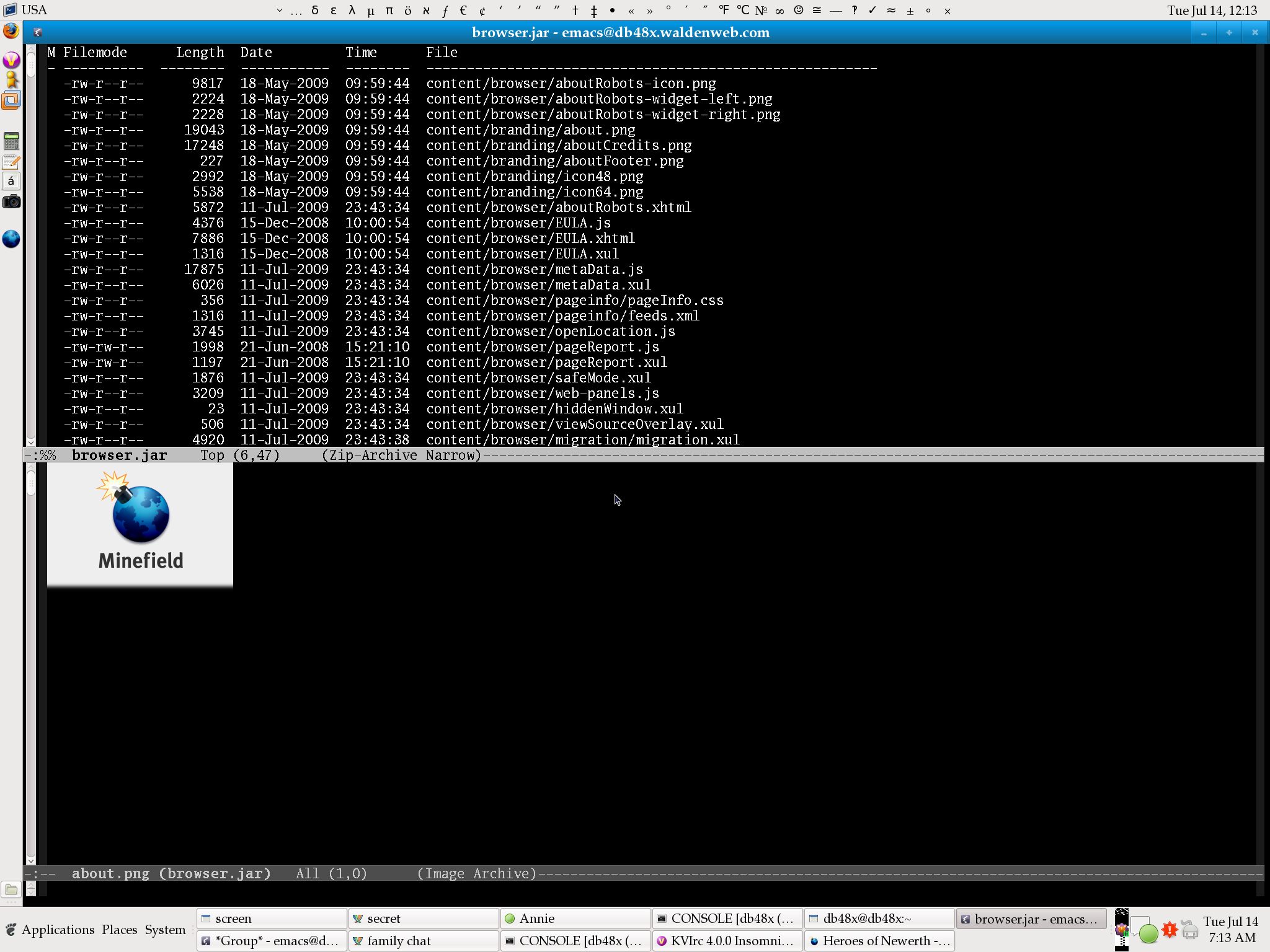Click the terminal icon beside USA
Viewport: 1270px width, 952px height.
(10, 10)
